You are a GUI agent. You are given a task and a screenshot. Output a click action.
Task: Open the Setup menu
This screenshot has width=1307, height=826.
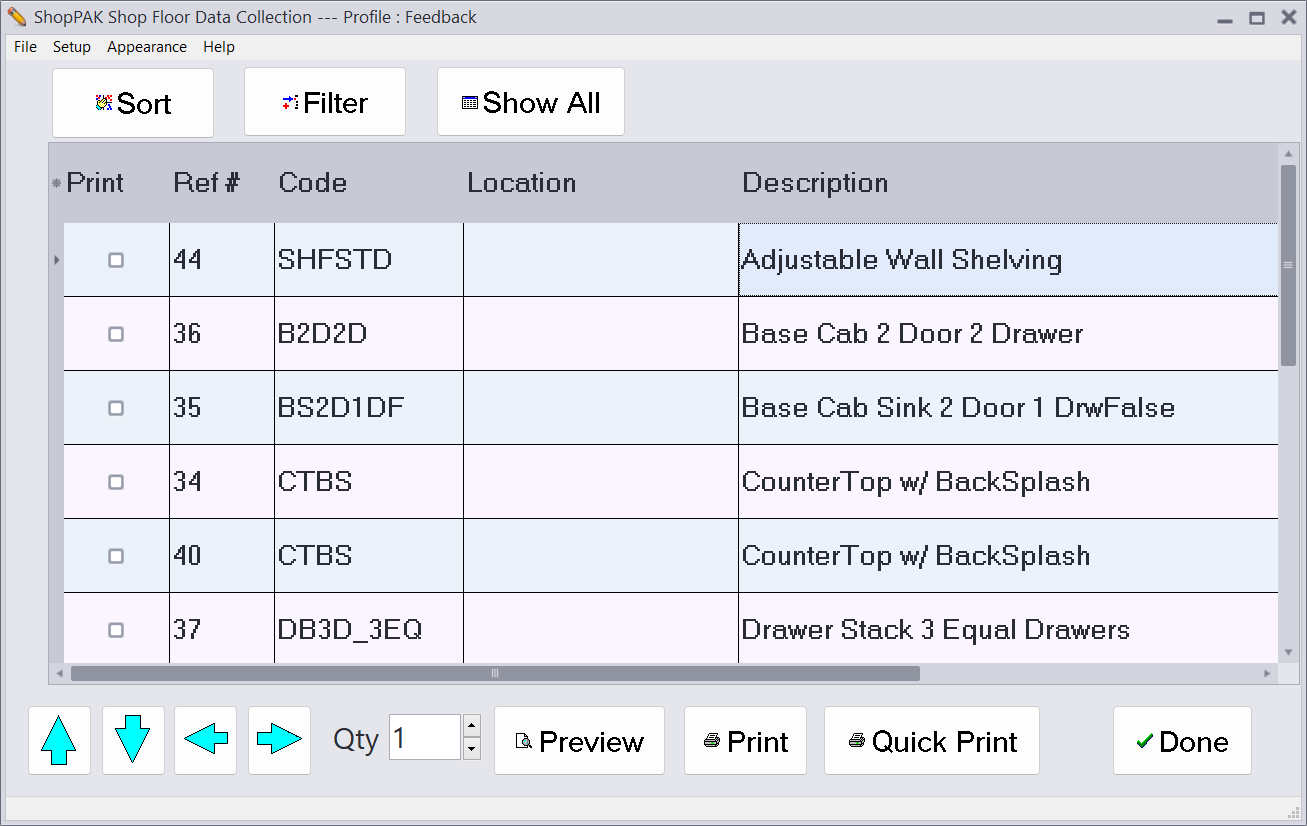point(72,47)
